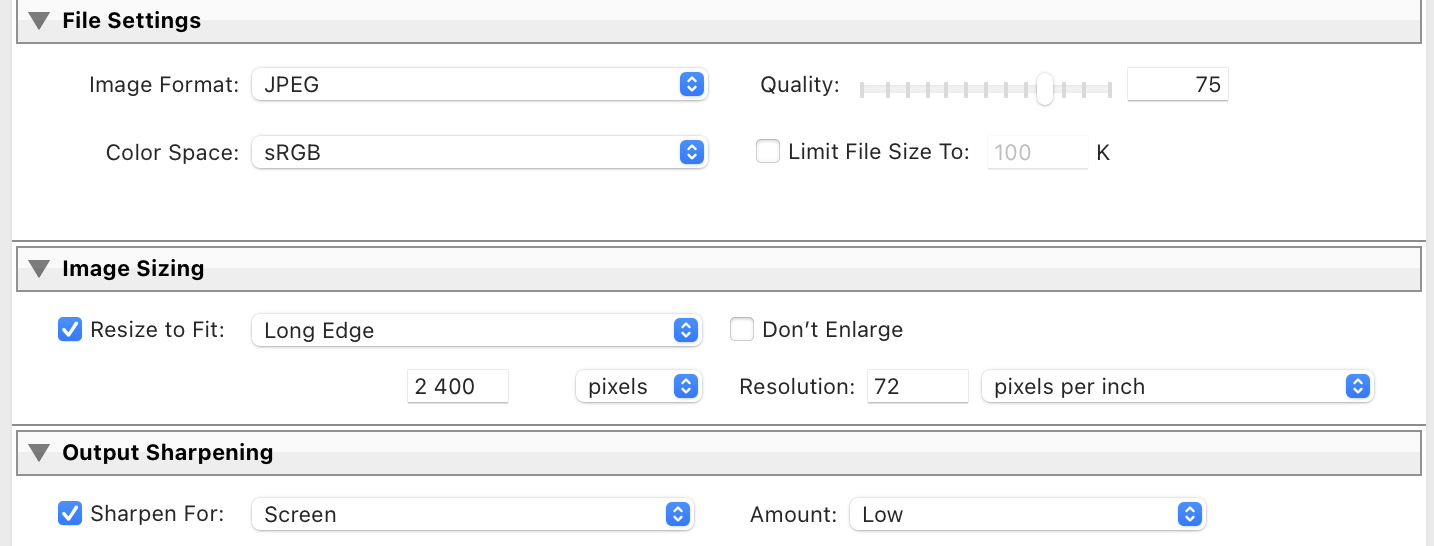The width and height of the screenshot is (1434, 546).
Task: Uncheck the Resize to Fit checkbox
Action: [x=70, y=329]
